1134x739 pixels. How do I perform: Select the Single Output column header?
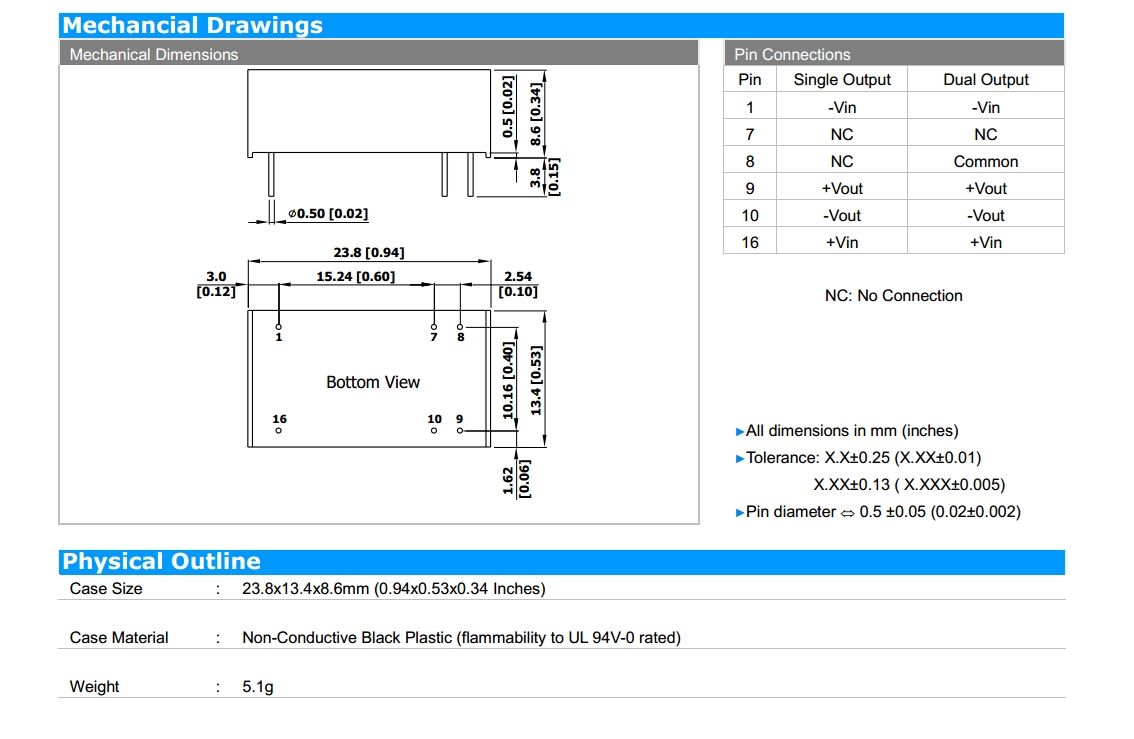point(841,80)
